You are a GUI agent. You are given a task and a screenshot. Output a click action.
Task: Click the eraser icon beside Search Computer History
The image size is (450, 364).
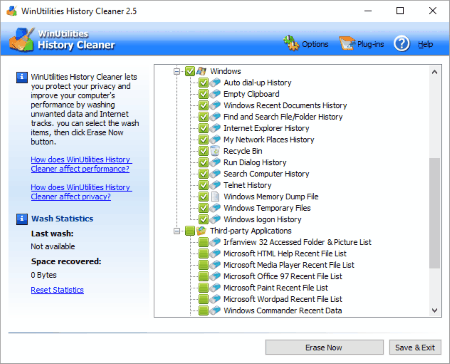pyautogui.click(x=215, y=174)
